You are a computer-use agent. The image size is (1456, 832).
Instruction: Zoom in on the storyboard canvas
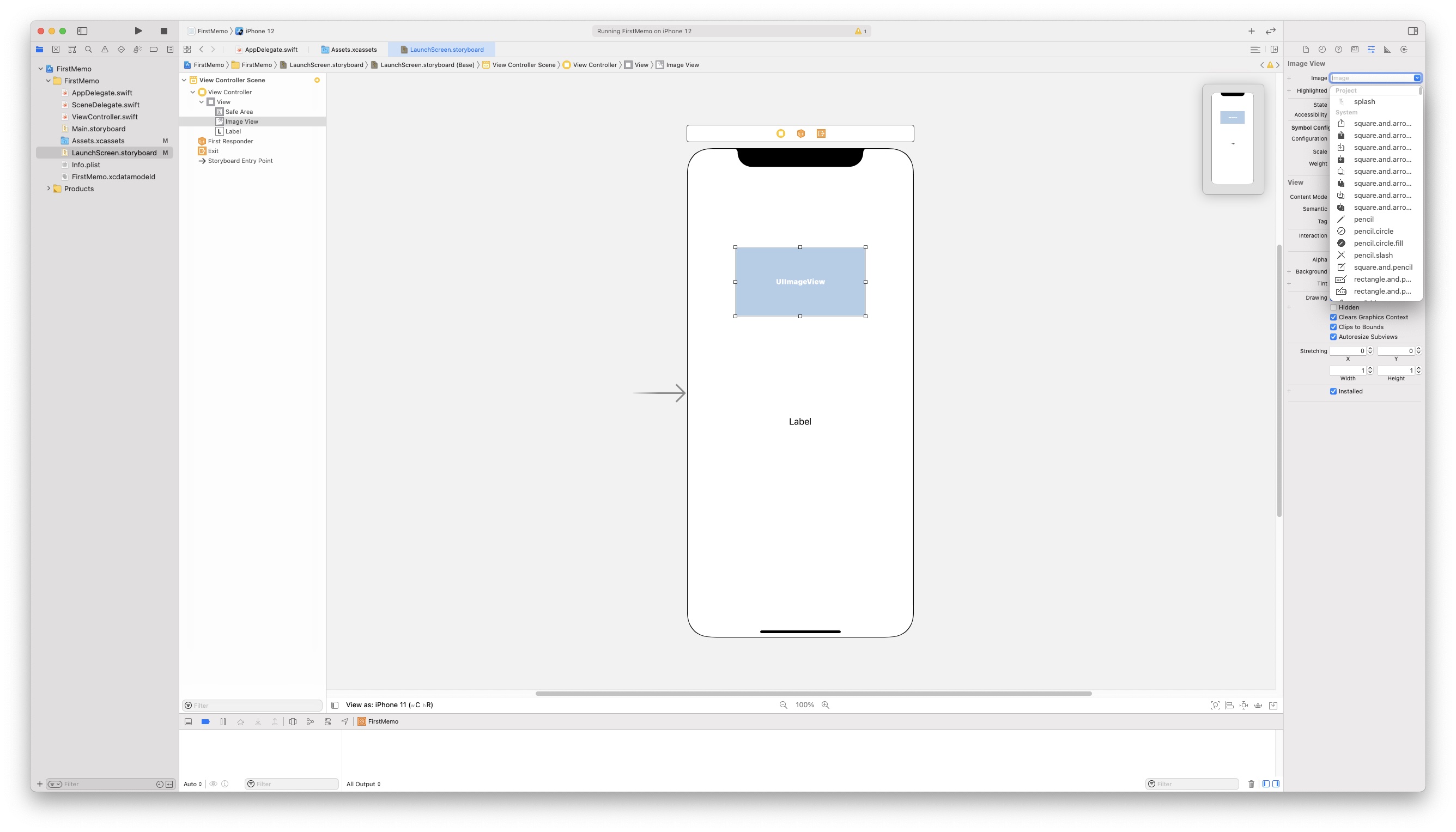[x=825, y=705]
